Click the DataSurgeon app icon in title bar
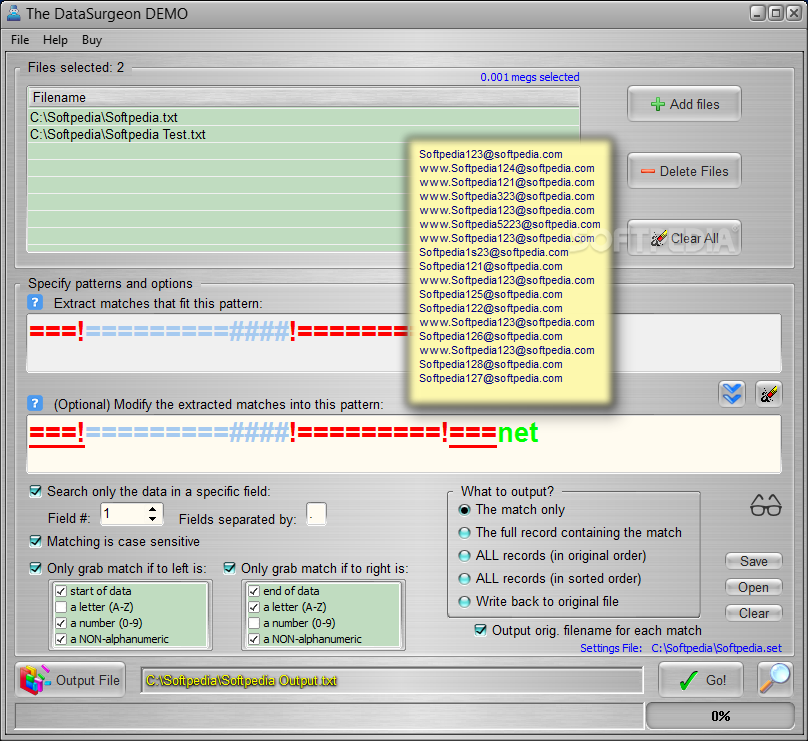 point(14,13)
